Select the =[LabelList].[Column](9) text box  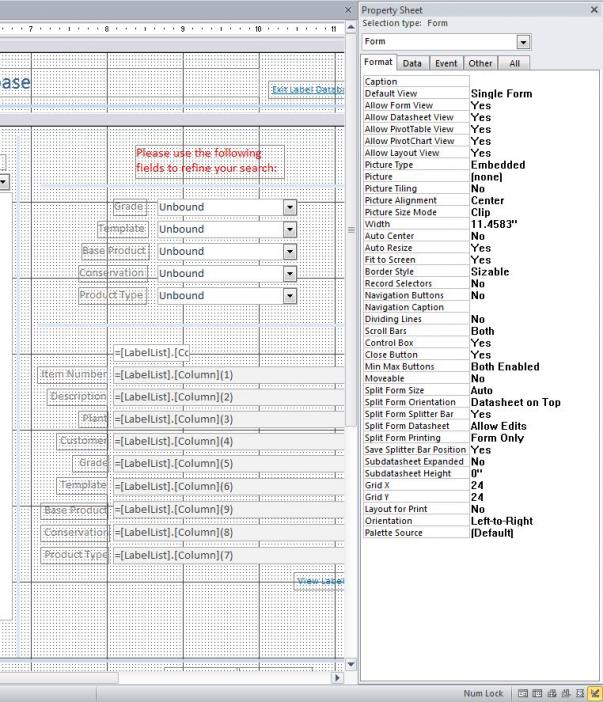228,510
